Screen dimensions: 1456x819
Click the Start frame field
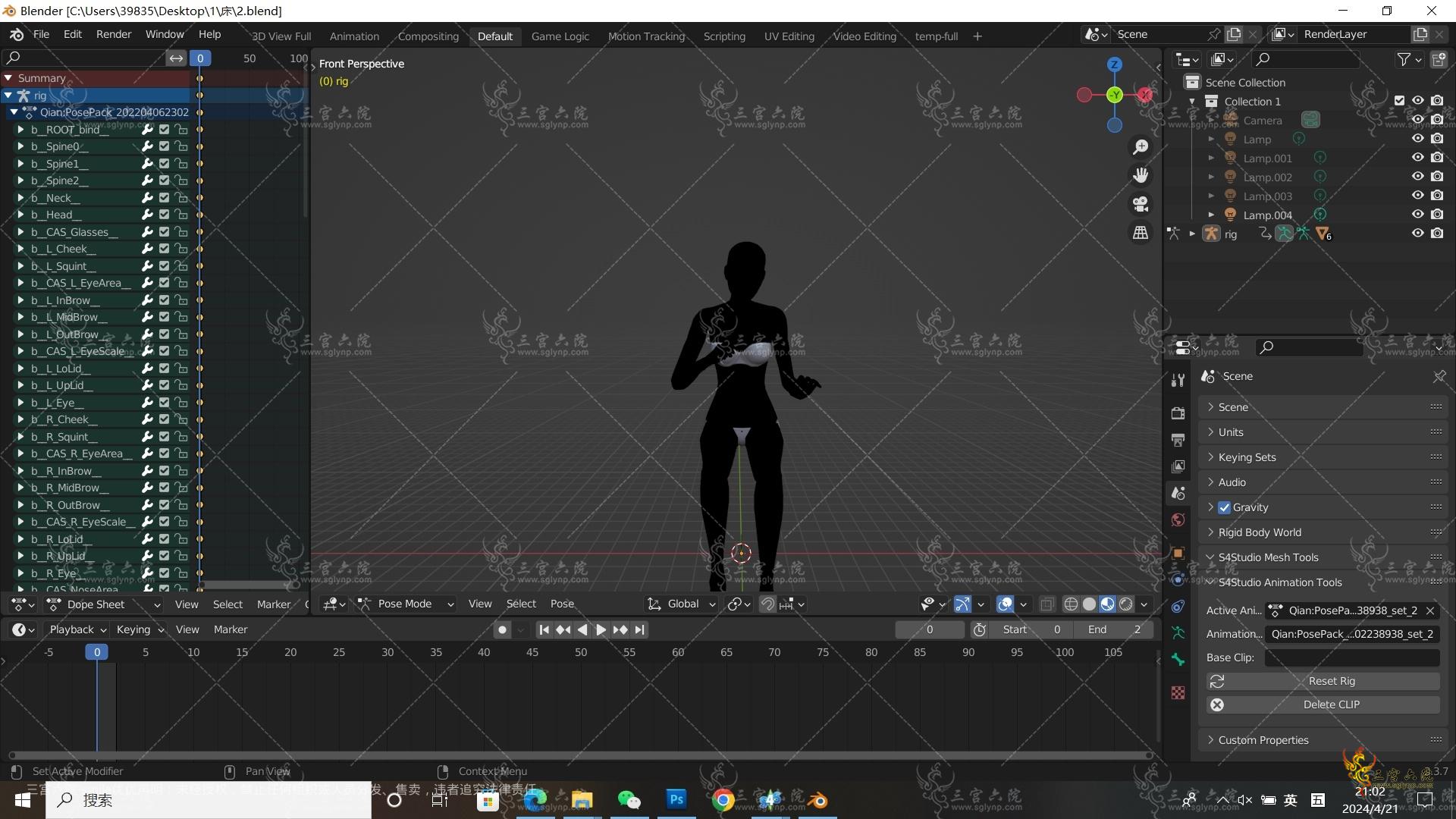click(1034, 629)
